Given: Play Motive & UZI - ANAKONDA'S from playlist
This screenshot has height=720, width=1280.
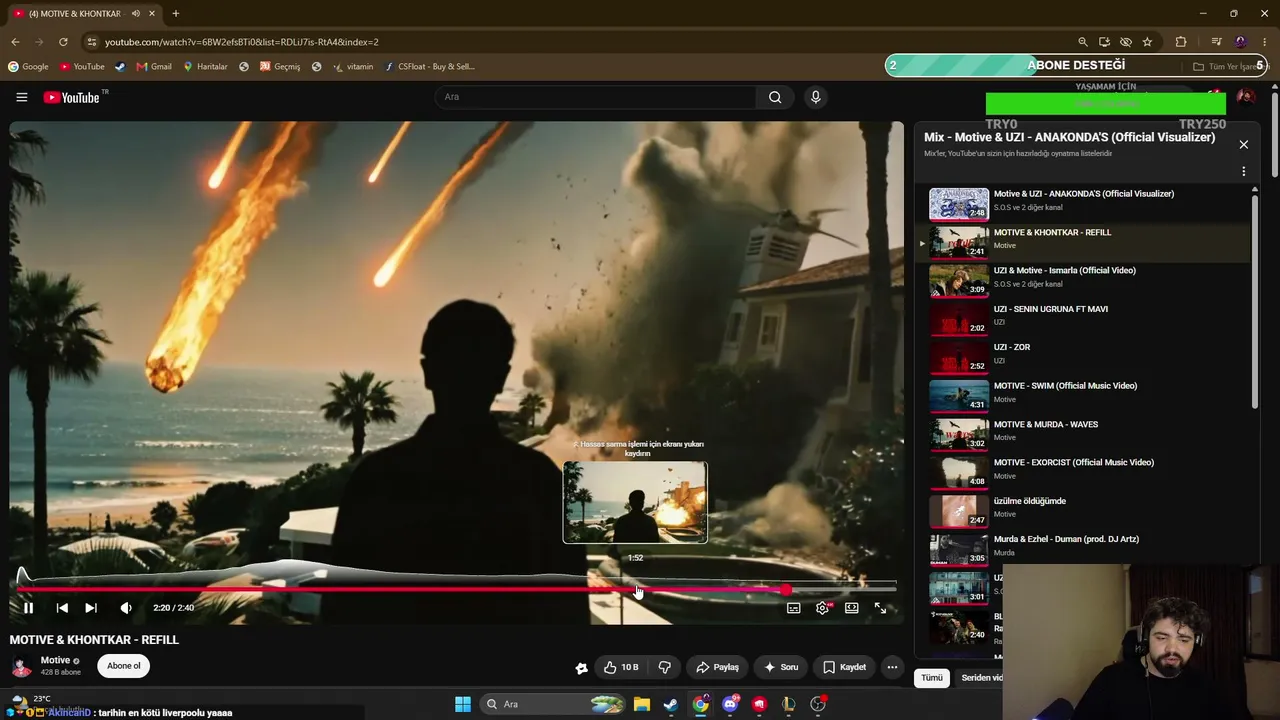Looking at the screenshot, I should tap(1085, 203).
